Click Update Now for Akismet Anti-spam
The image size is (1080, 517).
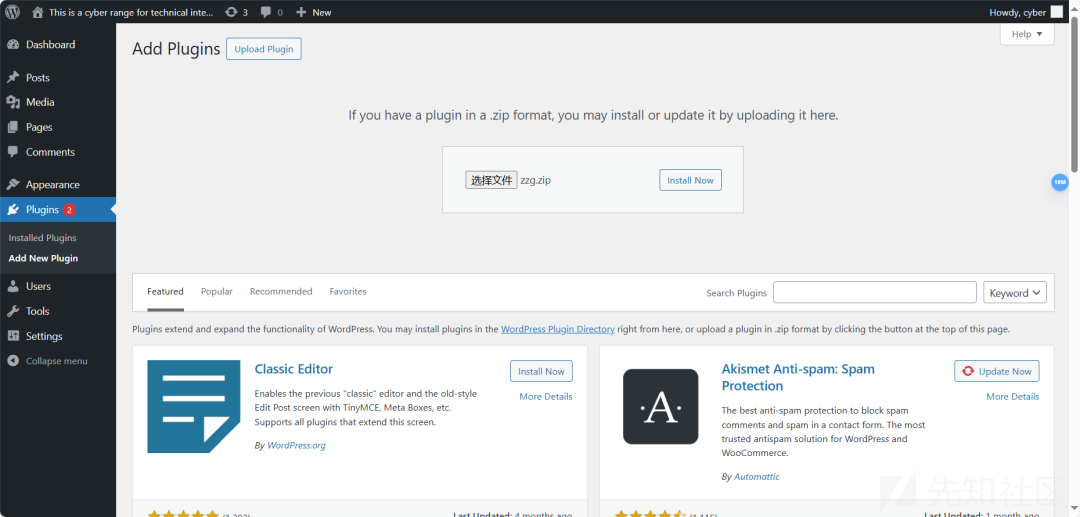point(997,371)
